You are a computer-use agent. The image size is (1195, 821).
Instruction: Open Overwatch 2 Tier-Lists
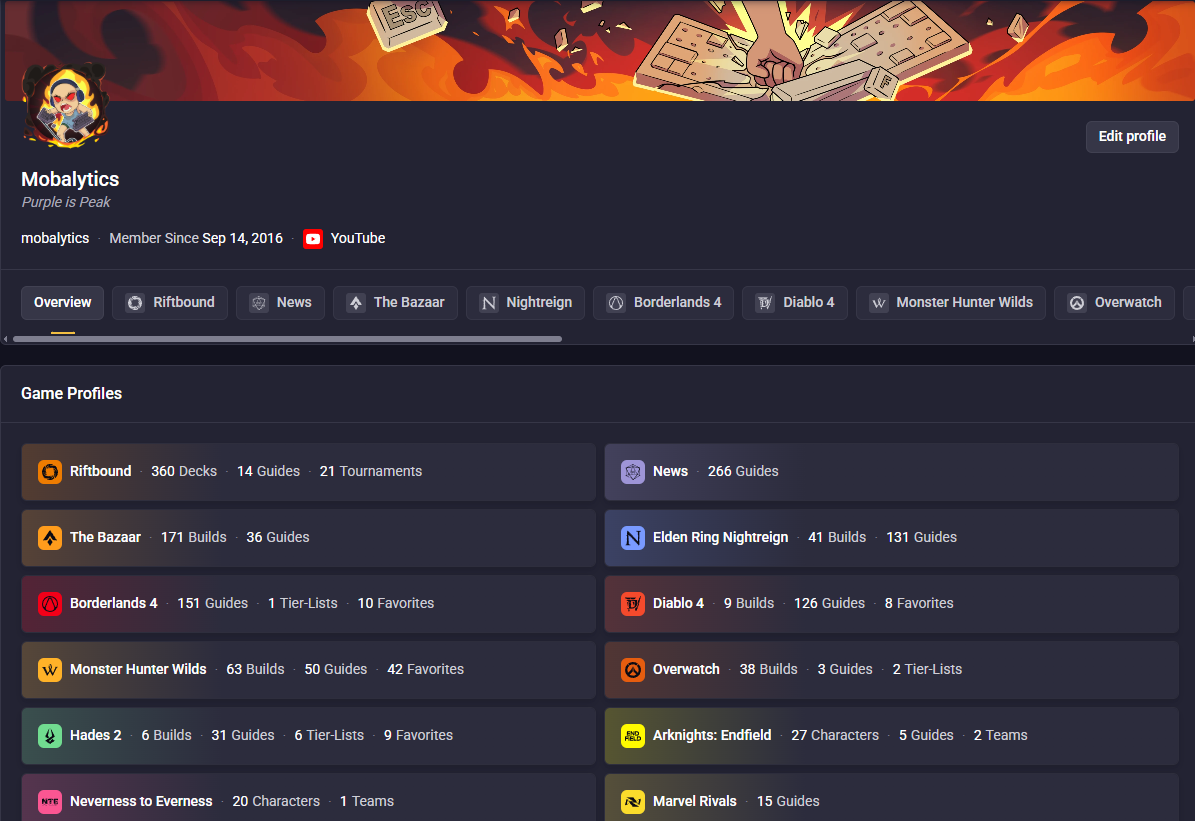point(927,669)
